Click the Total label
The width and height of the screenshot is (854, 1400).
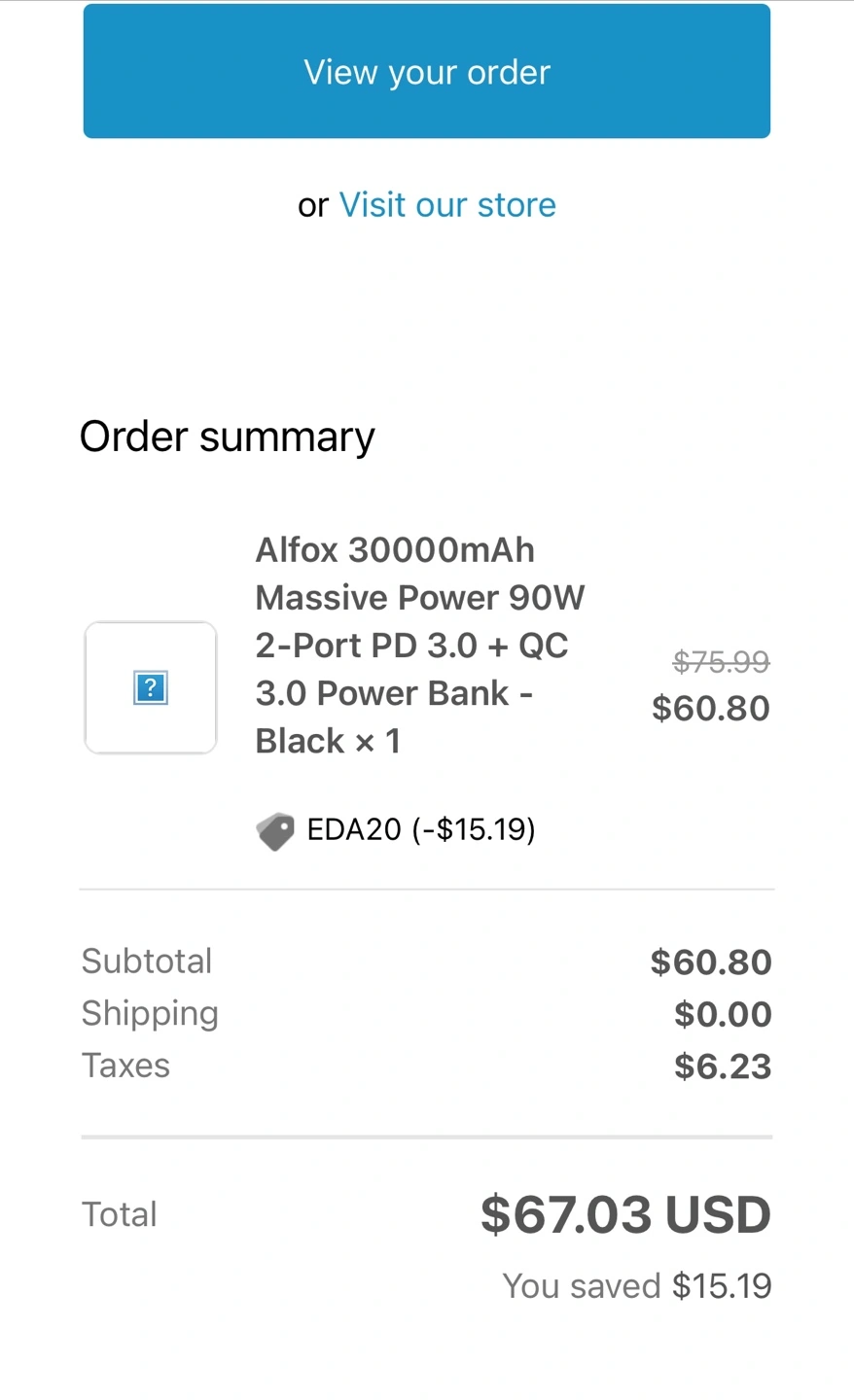(119, 1214)
